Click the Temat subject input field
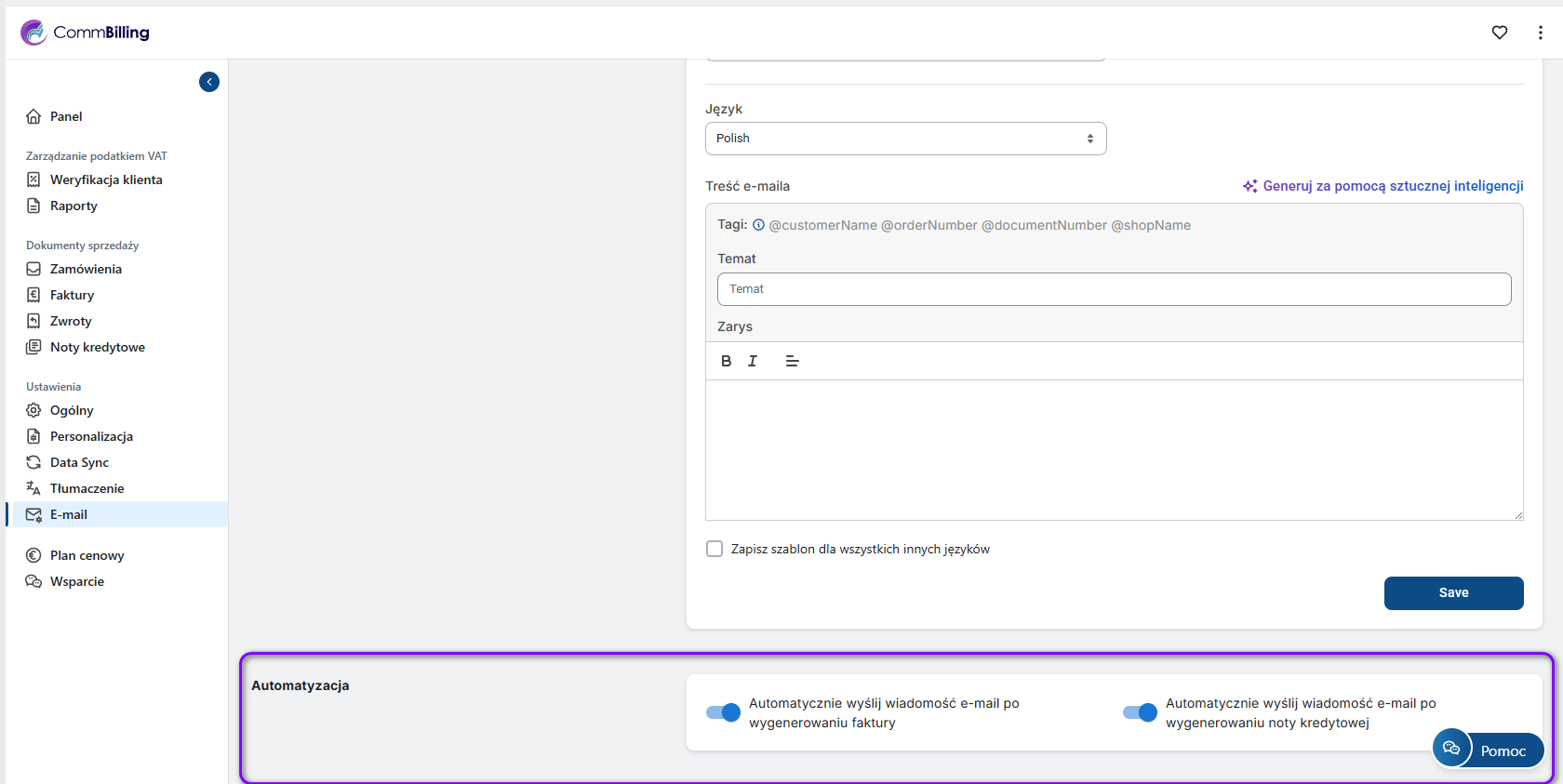1563x784 pixels. [1114, 289]
